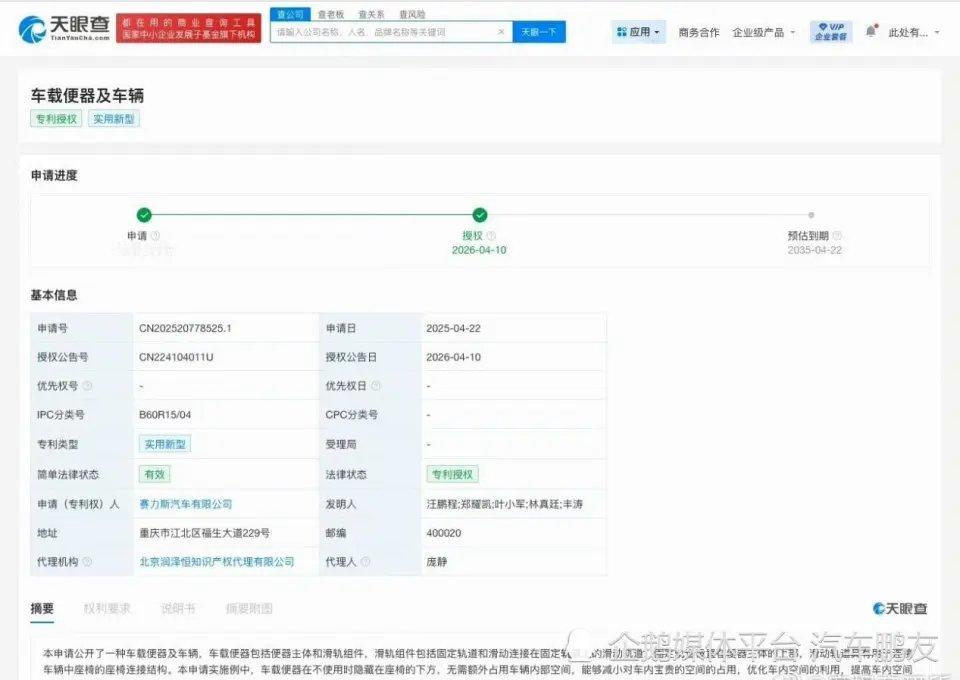Click the info icon beside 代理人
960x680 pixels.
[366, 561]
